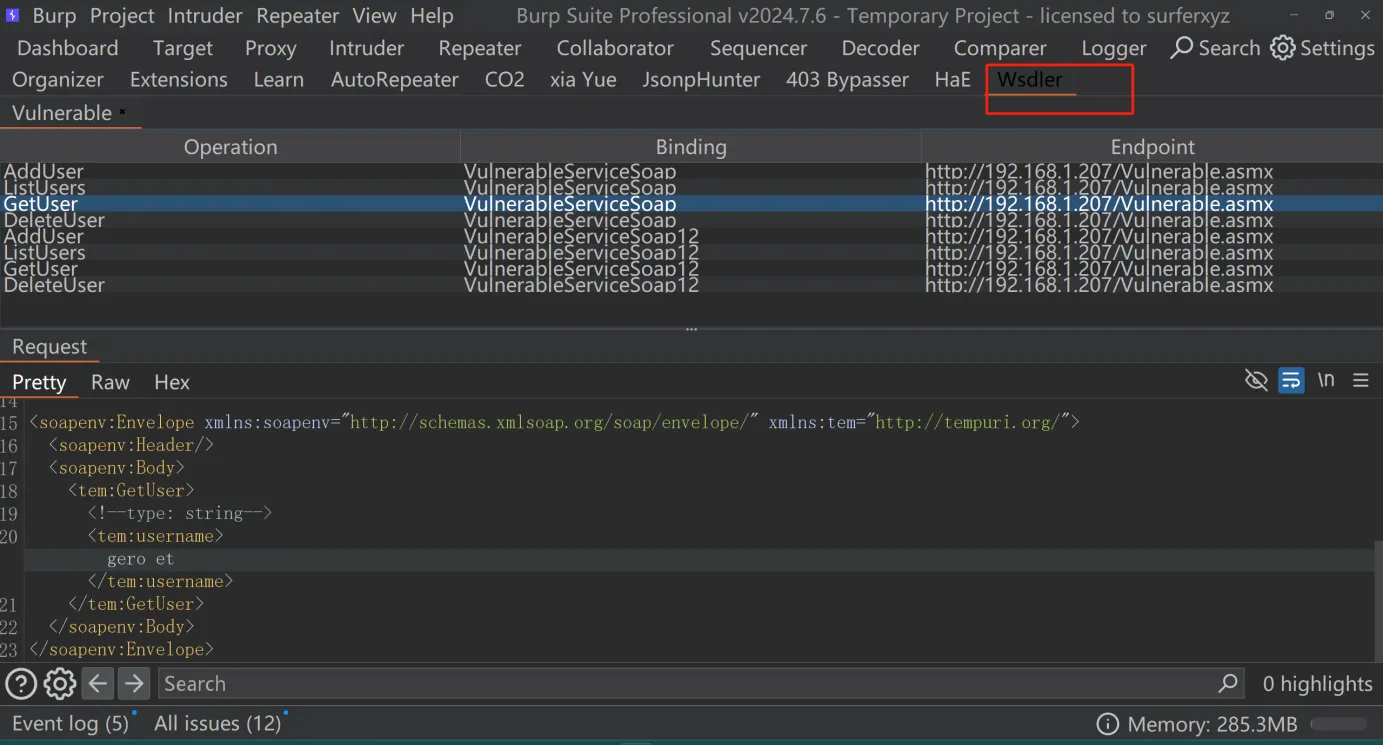Open the Intruder menu in menu bar
The image size is (1383, 745).
pos(205,16)
